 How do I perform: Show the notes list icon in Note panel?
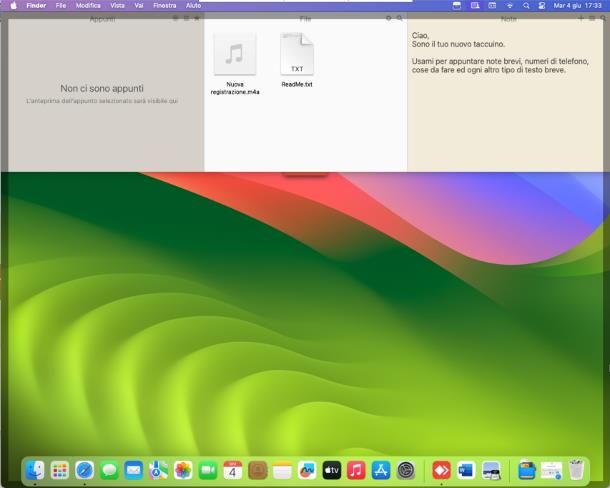tap(592, 18)
